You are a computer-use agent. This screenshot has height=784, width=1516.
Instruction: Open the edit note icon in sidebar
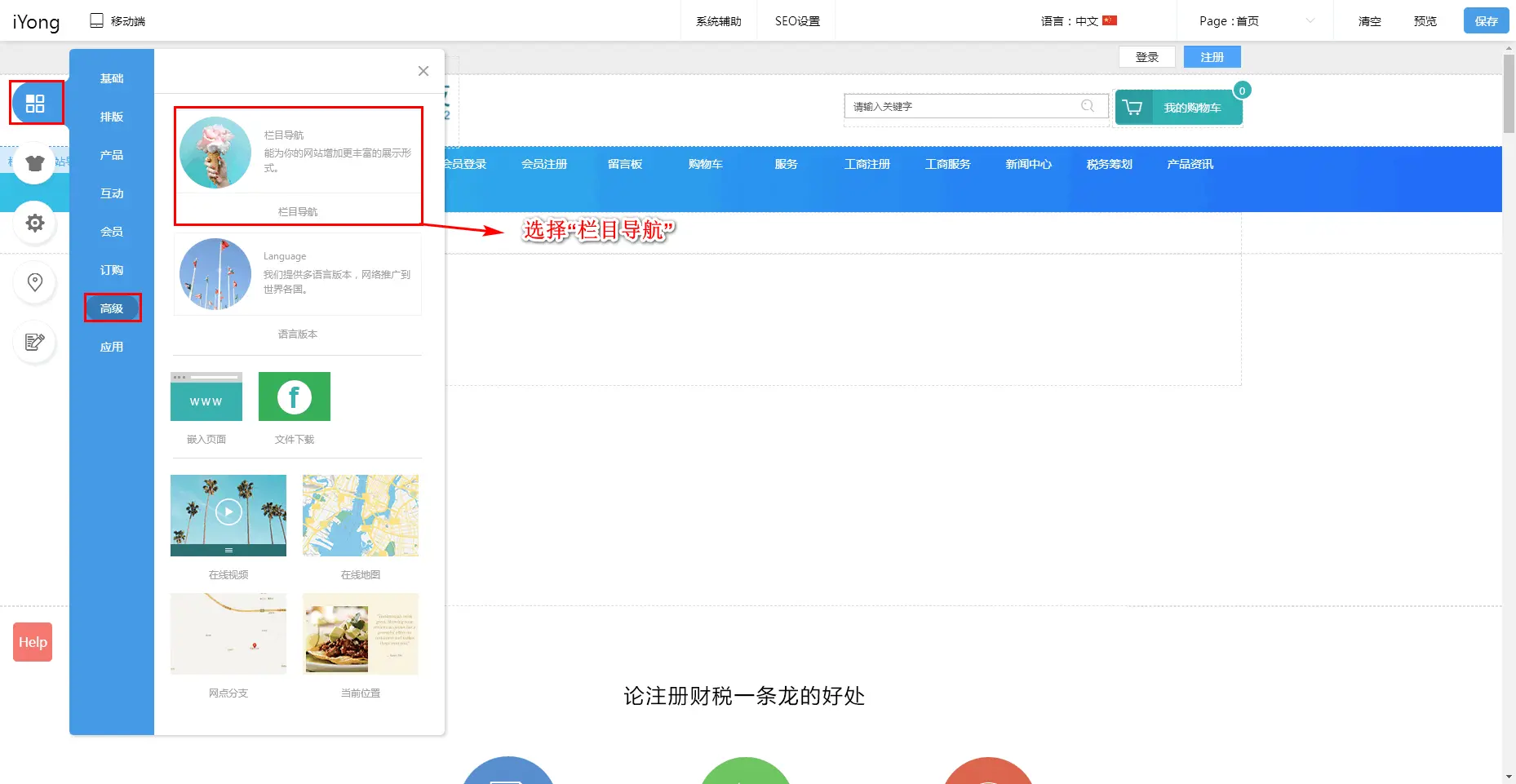35,342
